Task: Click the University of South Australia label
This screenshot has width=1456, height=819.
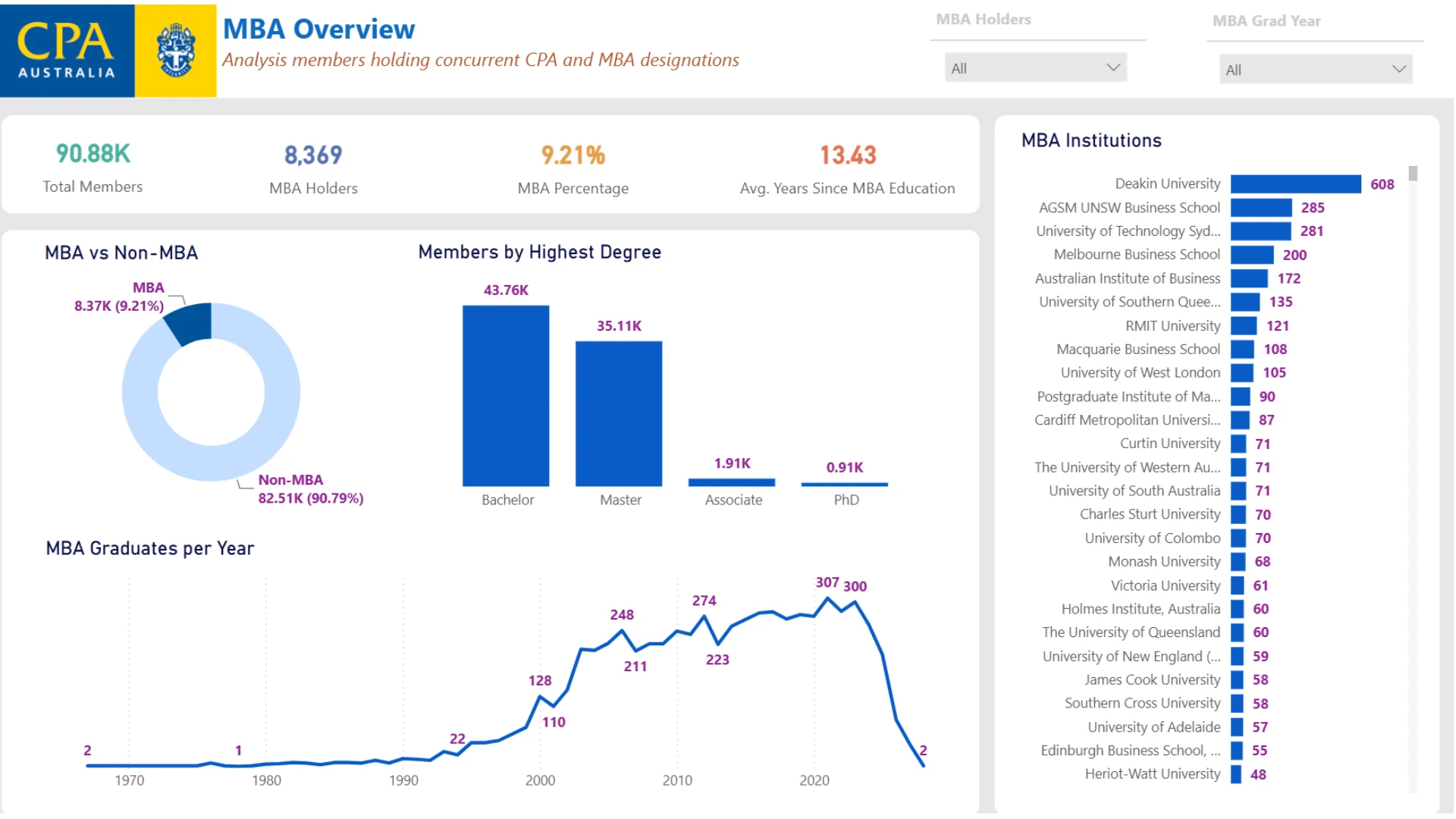Action: [x=1134, y=491]
